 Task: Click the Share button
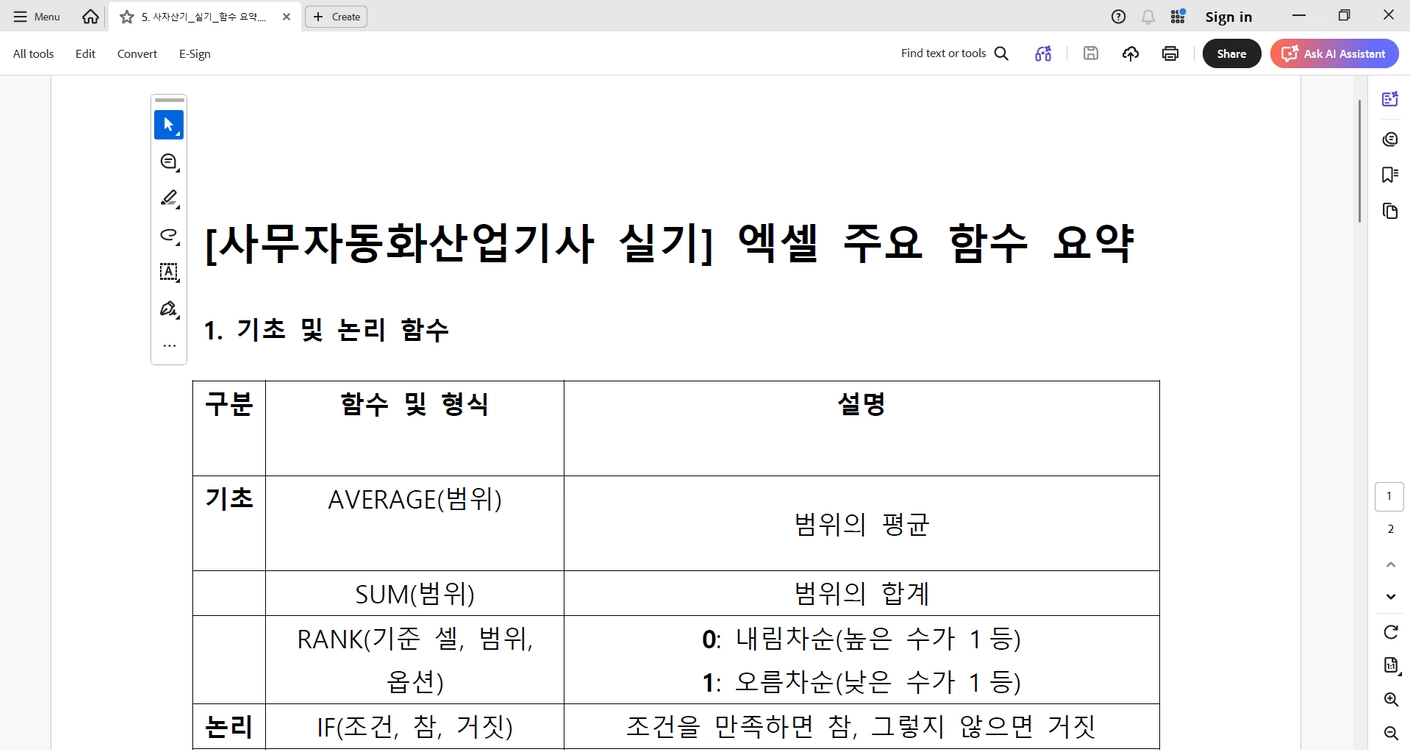[x=1231, y=54]
